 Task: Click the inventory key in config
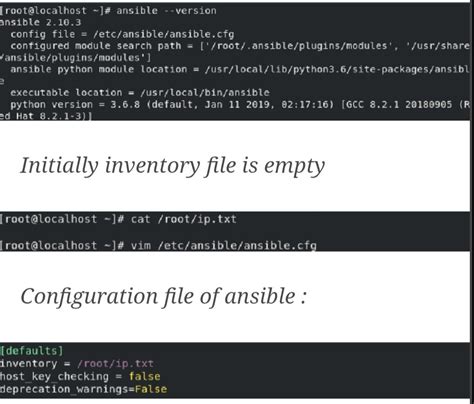pyautogui.click(x=29, y=363)
